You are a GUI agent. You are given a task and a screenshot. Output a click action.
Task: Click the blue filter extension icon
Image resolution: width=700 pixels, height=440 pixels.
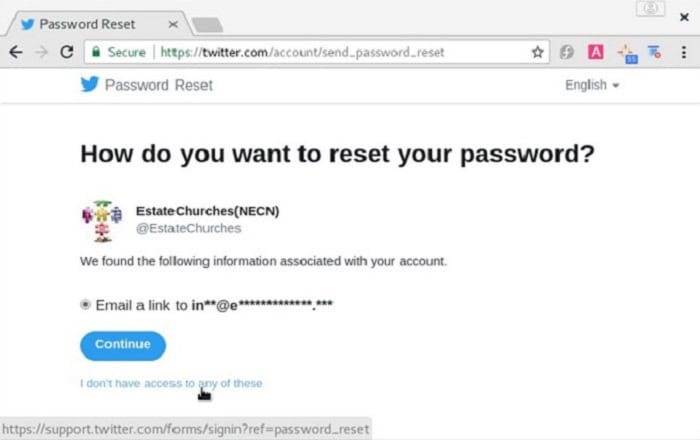(654, 52)
